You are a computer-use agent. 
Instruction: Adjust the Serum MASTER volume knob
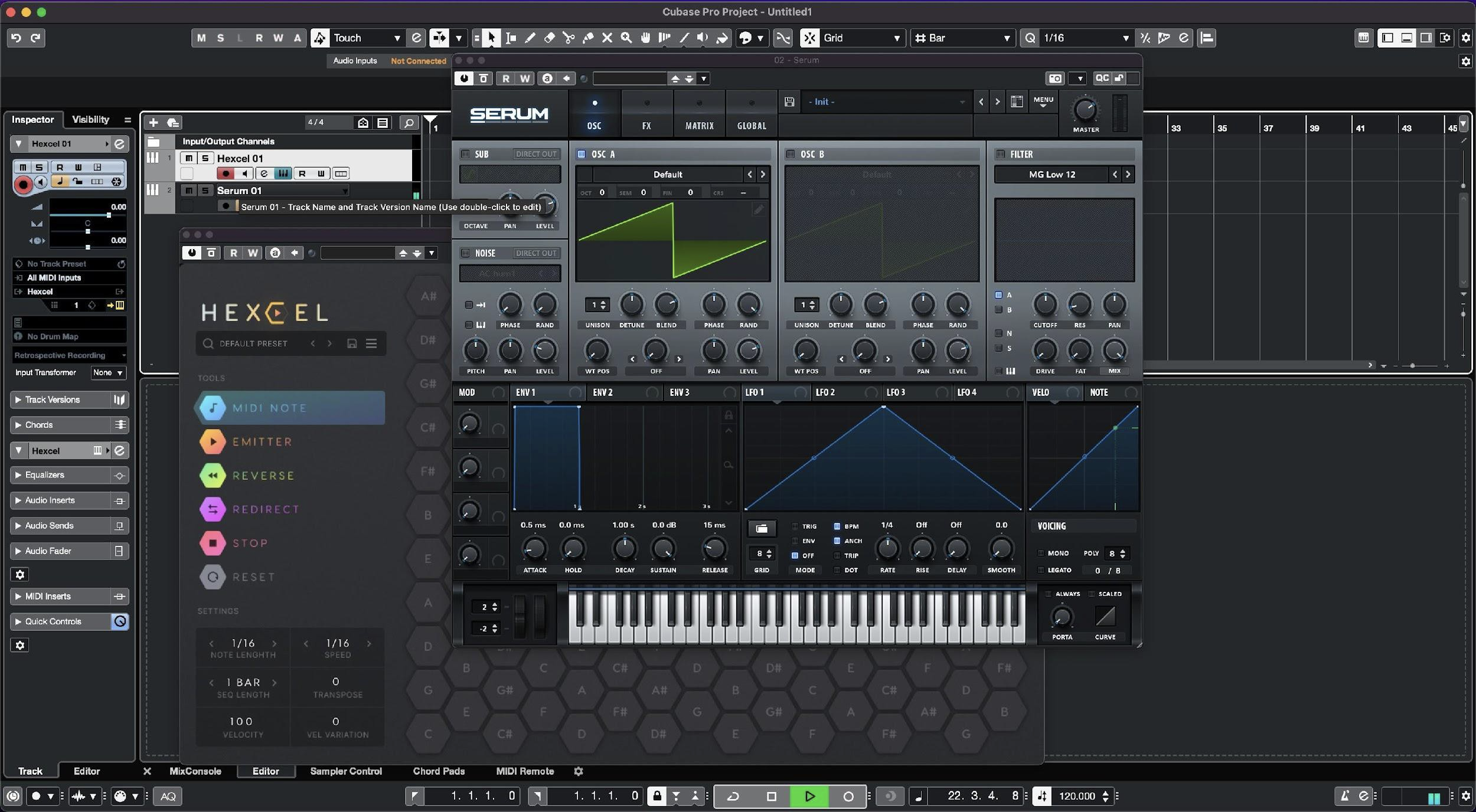coord(1085,110)
